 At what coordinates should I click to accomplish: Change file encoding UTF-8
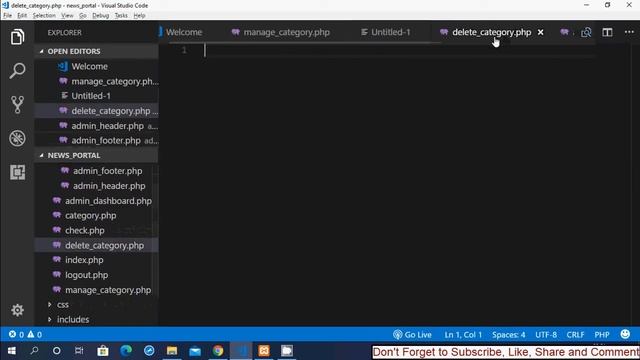(x=546, y=335)
